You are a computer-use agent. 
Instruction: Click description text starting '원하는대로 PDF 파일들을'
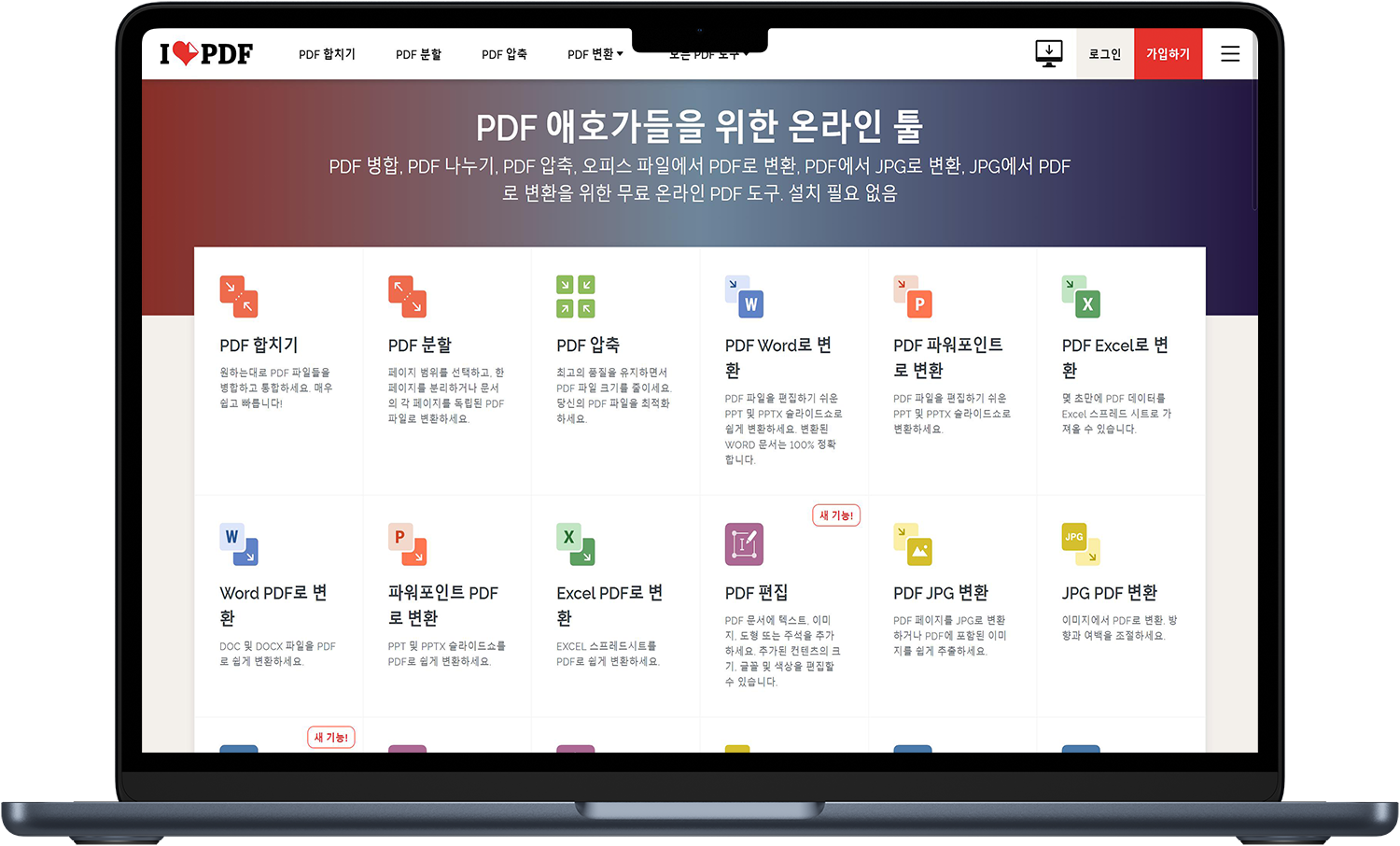pos(276,388)
